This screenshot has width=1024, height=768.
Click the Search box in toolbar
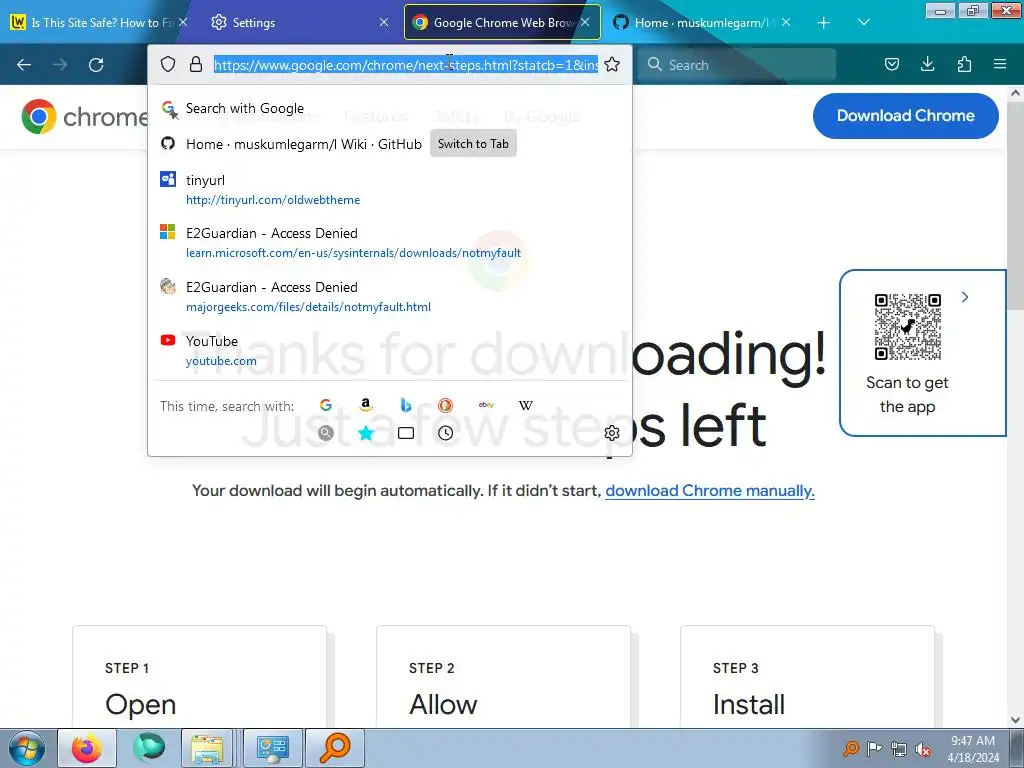pos(737,65)
